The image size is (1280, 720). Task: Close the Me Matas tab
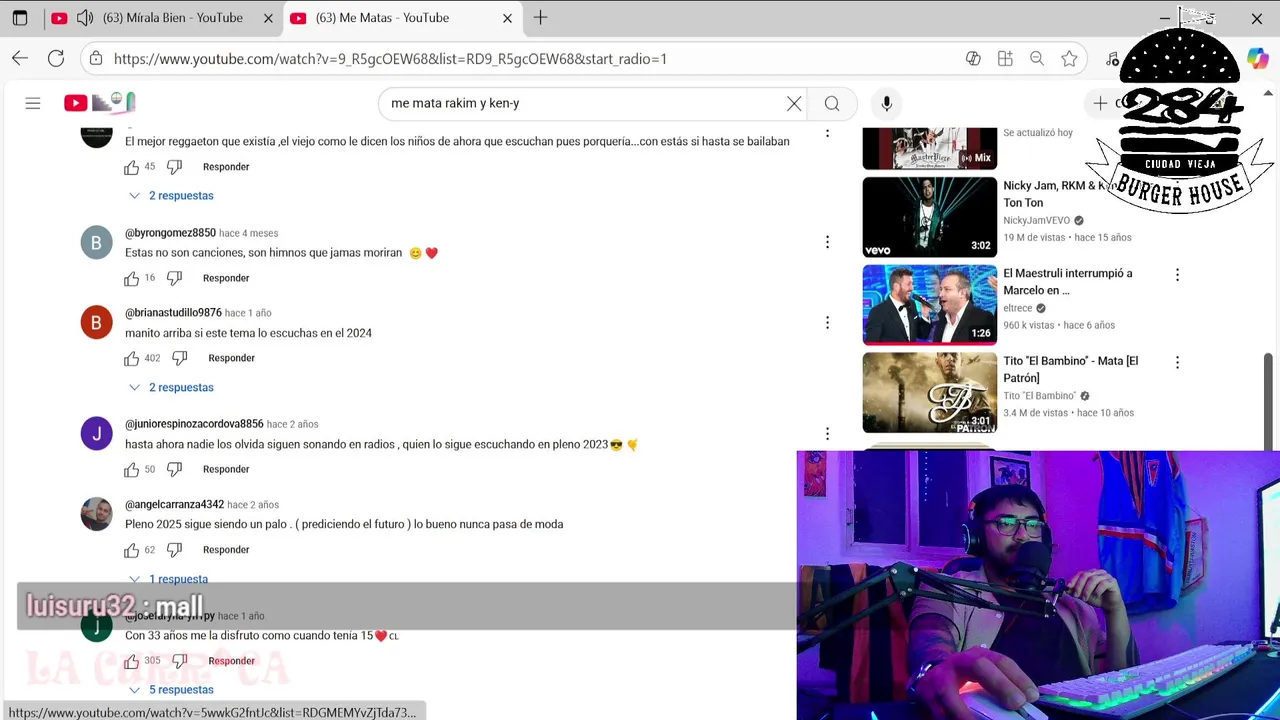(507, 18)
